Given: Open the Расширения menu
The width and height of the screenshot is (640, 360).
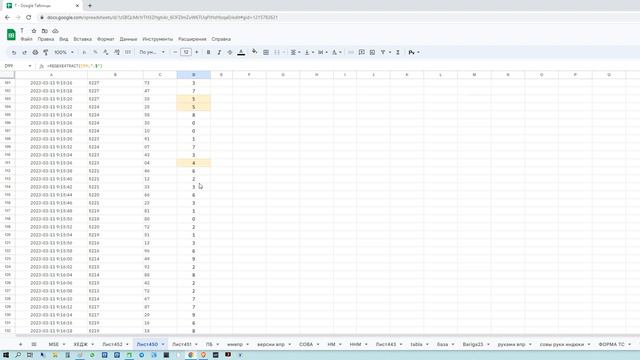Looking at the screenshot, I should tap(192, 39).
